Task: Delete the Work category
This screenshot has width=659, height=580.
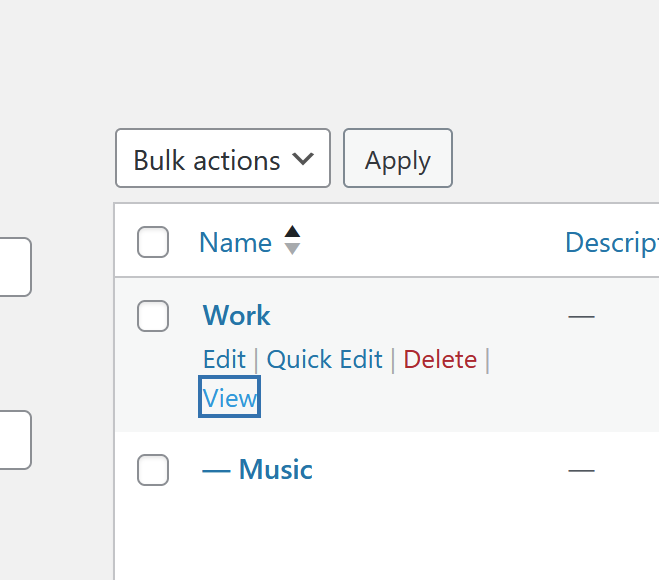Action: tap(440, 360)
